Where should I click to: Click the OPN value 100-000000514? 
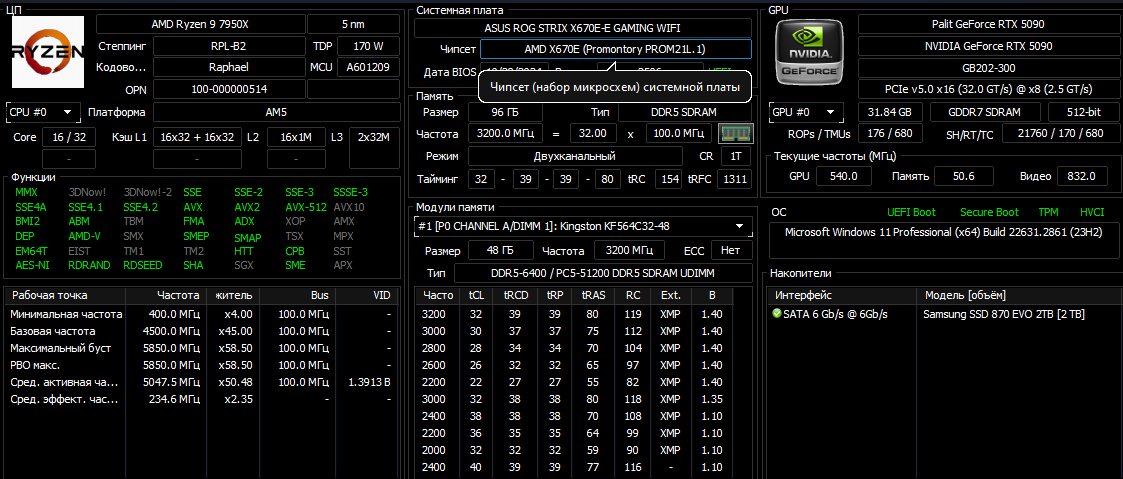point(229,89)
